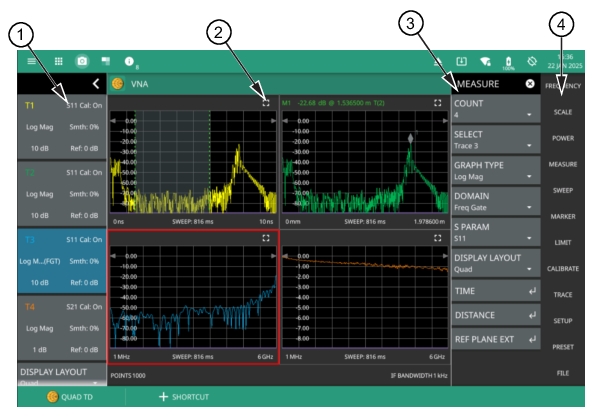
Task: Open the CALIBRATE menu
Action: pos(563,268)
